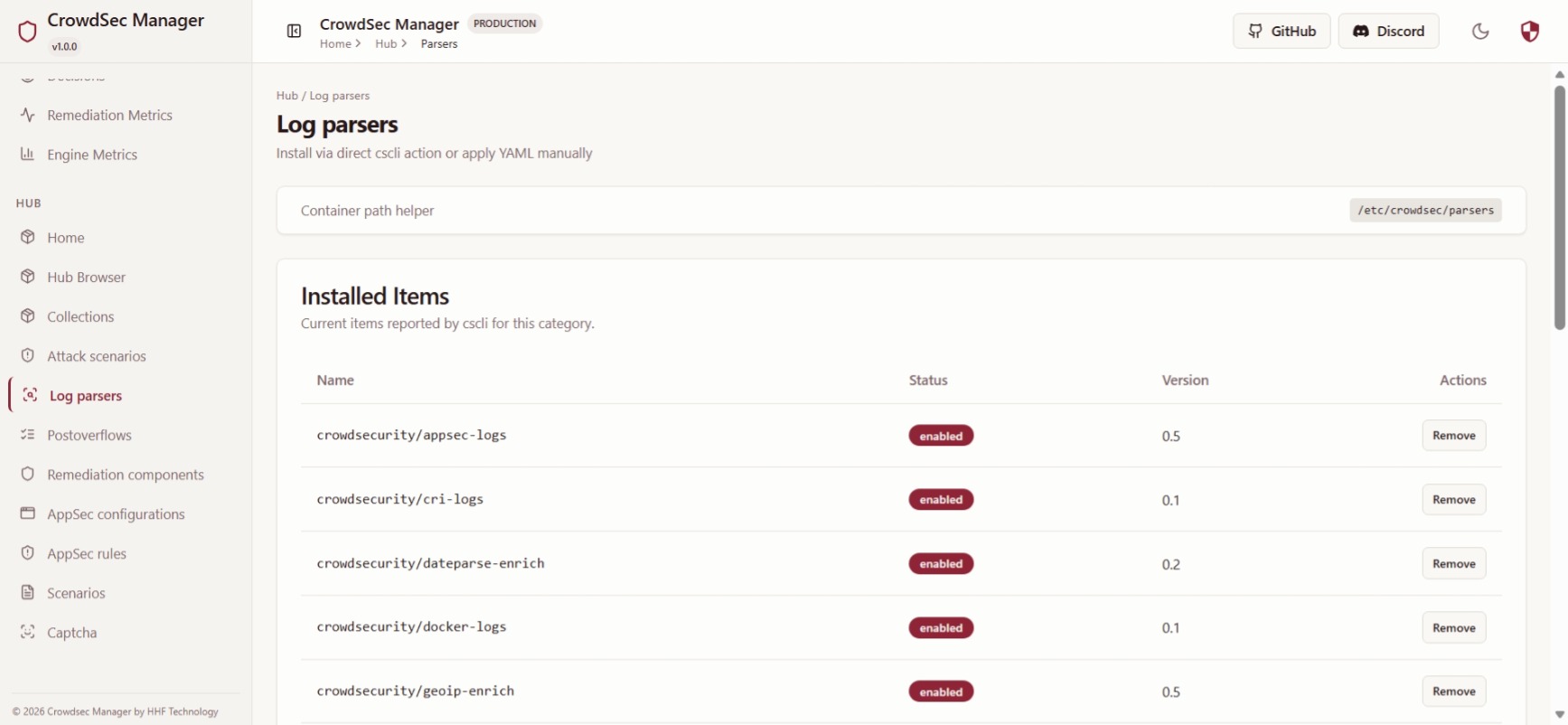Open Remediation Metrics page
This screenshot has width=1568, height=725.
[109, 115]
